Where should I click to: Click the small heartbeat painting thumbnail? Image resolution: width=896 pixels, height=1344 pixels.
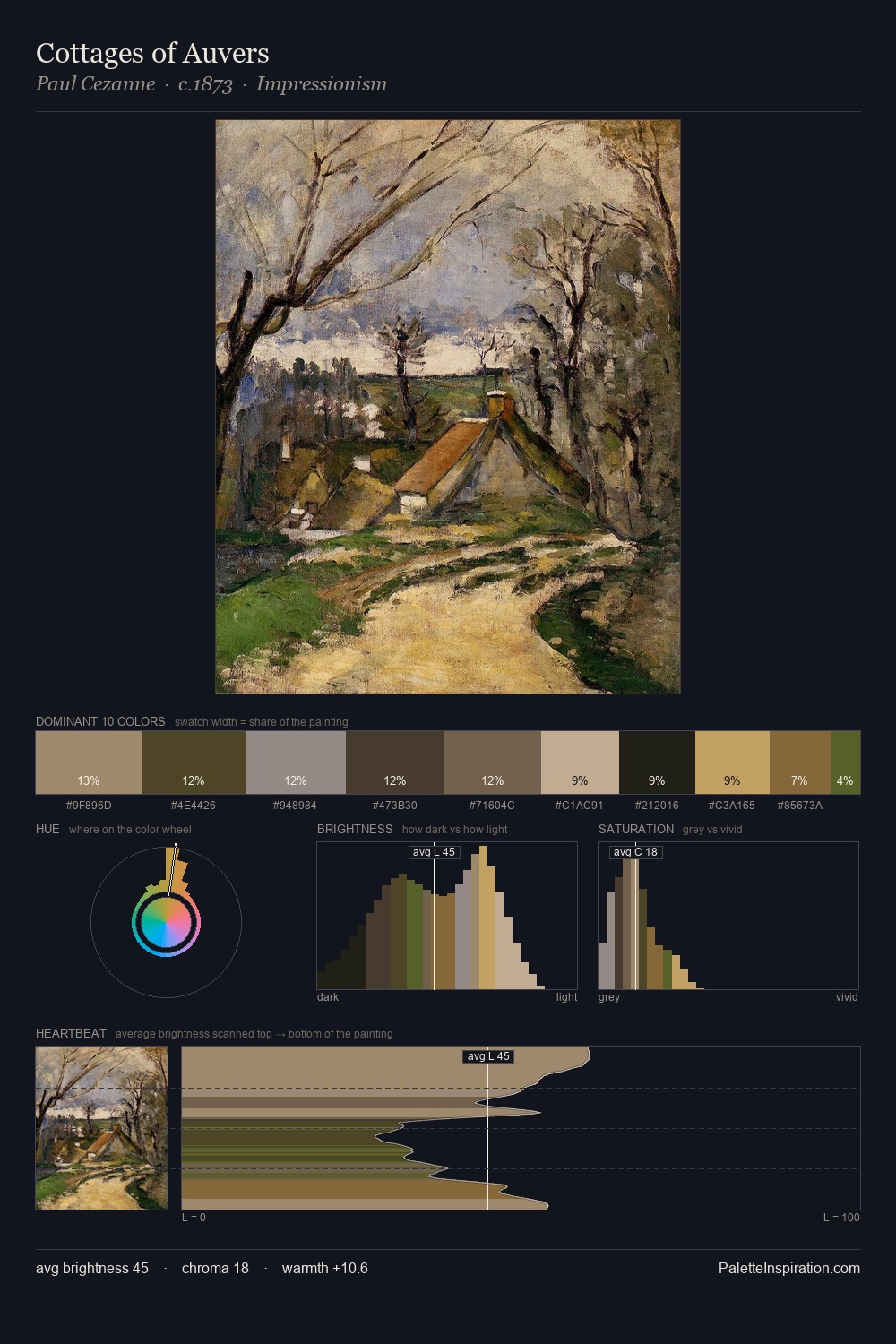(102, 1128)
